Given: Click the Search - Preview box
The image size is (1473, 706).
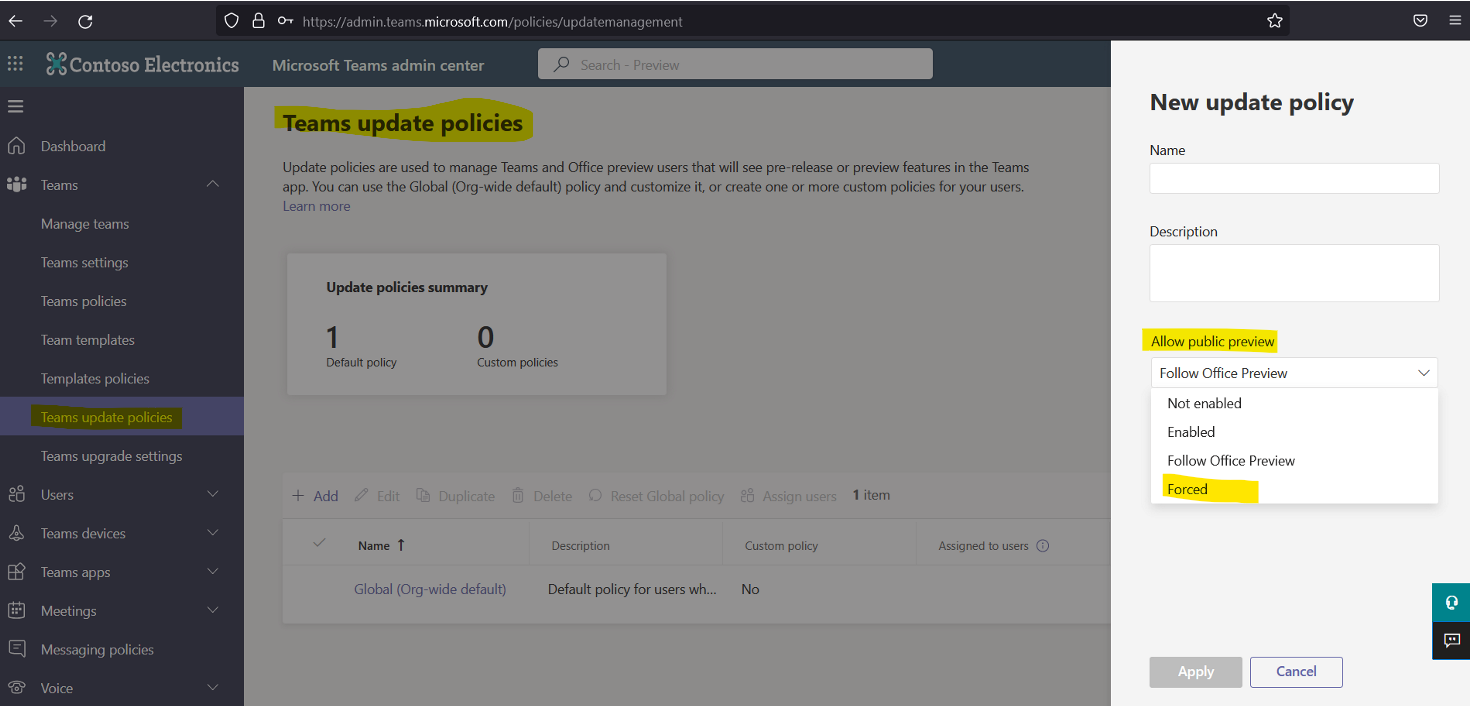Looking at the screenshot, I should point(735,65).
